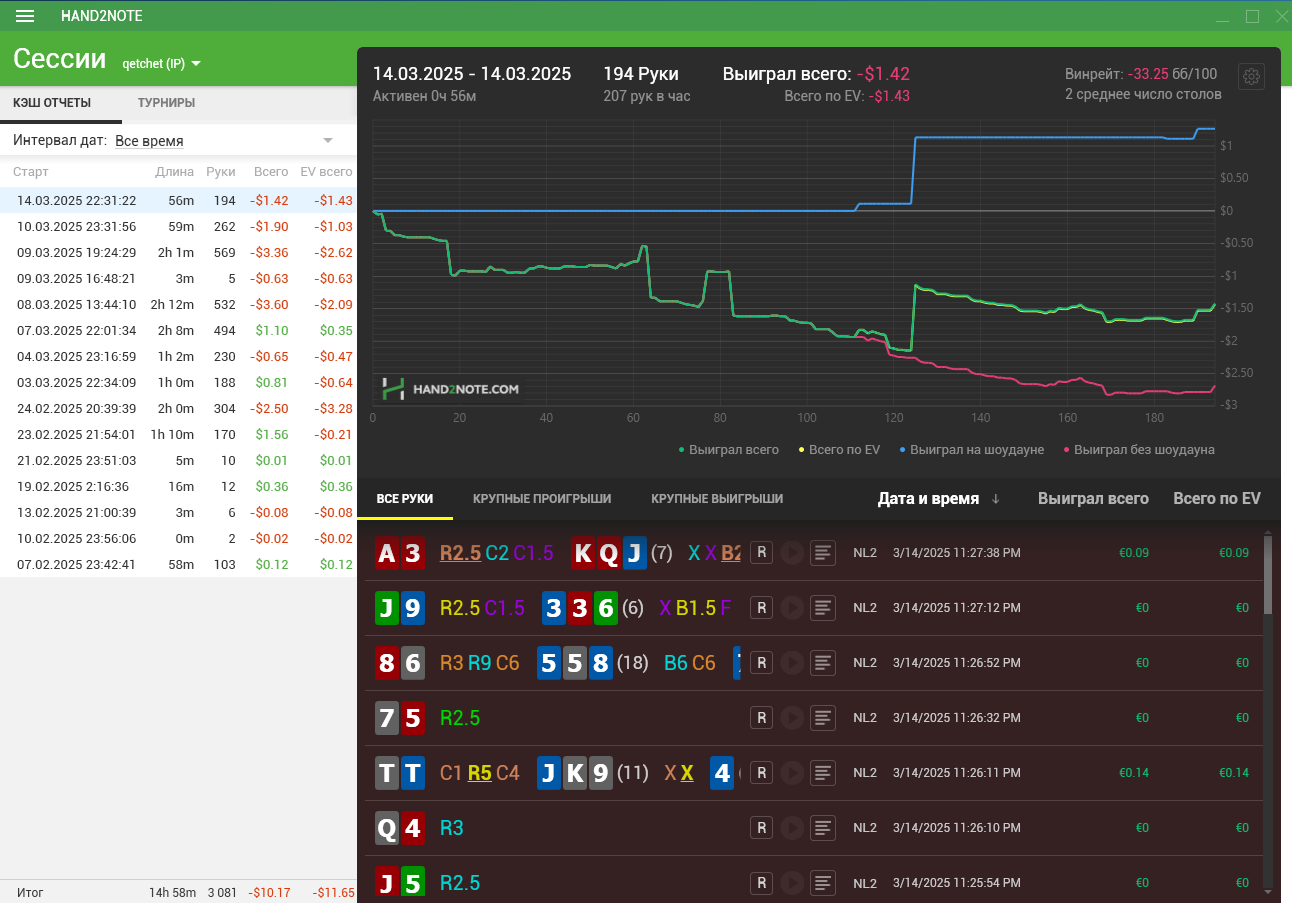
Task: Select session 07.02.2025 23:42:41
Action: click(x=178, y=564)
